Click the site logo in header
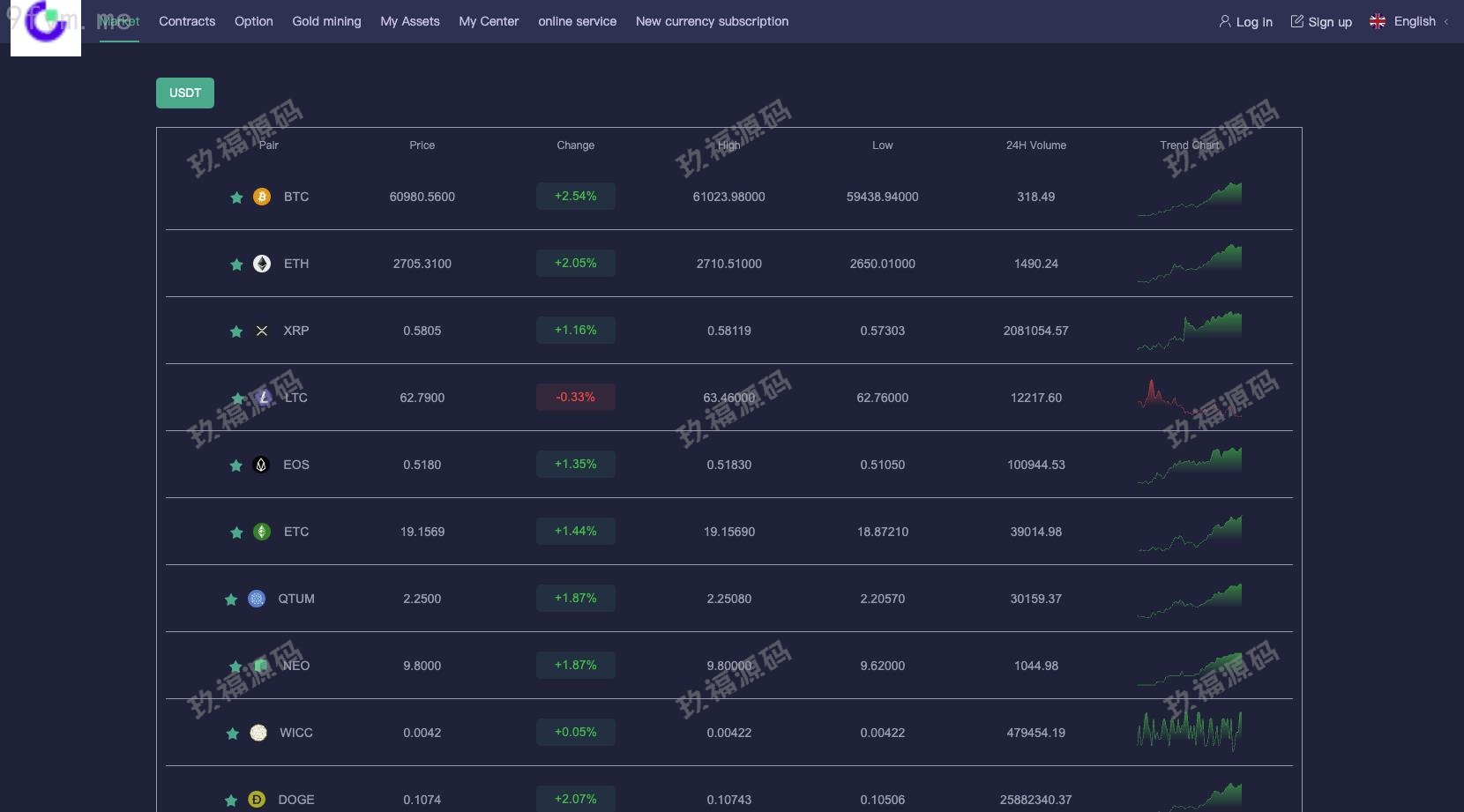This screenshot has width=1464, height=812. pos(46,26)
